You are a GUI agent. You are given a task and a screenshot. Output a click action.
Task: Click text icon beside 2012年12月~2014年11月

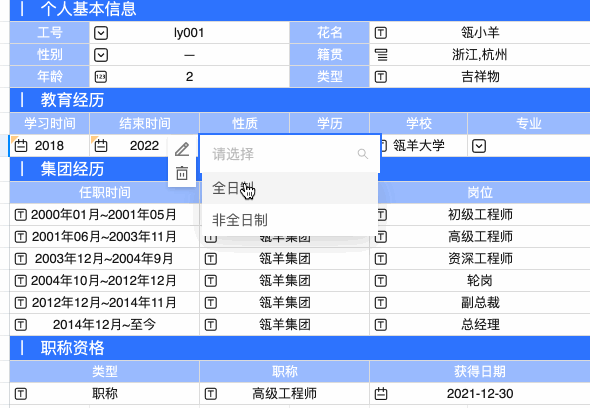(x=20, y=302)
